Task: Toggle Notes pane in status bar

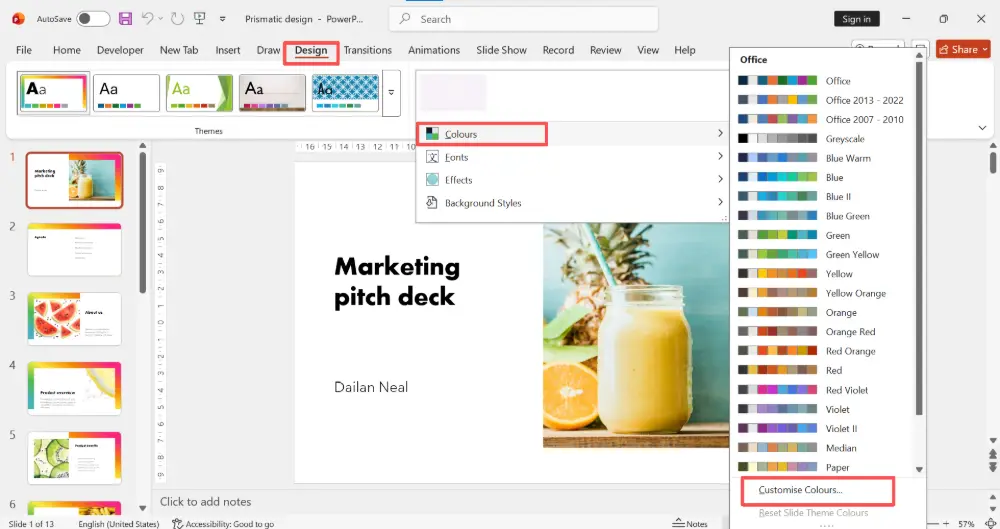Action: click(690, 523)
